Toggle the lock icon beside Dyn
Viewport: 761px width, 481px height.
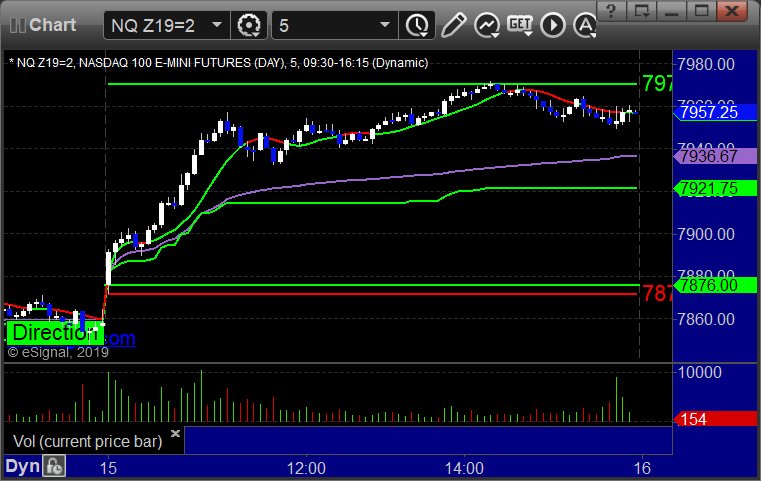54,466
